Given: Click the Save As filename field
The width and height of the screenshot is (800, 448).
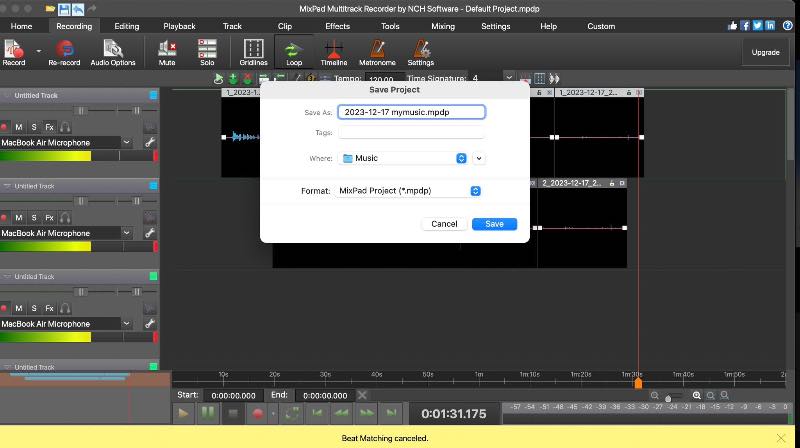Looking at the screenshot, I should 411,112.
